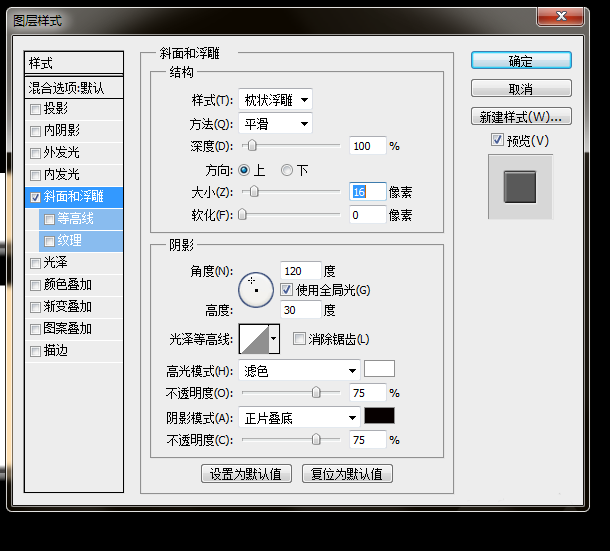Viewport: 610px width, 551px height.
Task: Click the gloss contour curve thumbnail
Action: (x=254, y=340)
